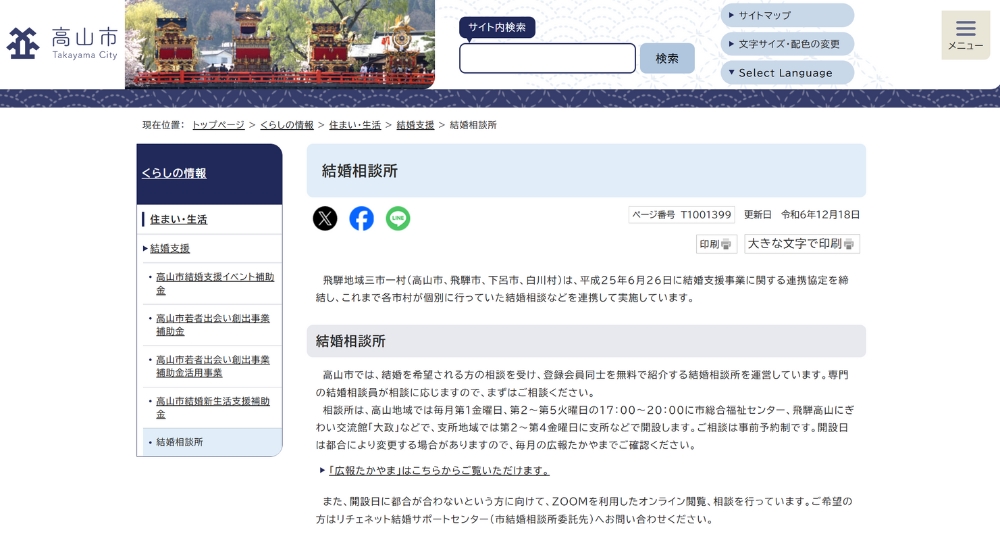Open くらしの情報 breadcrumb link
Viewport: 1000px width, 540px height.
pos(287,125)
